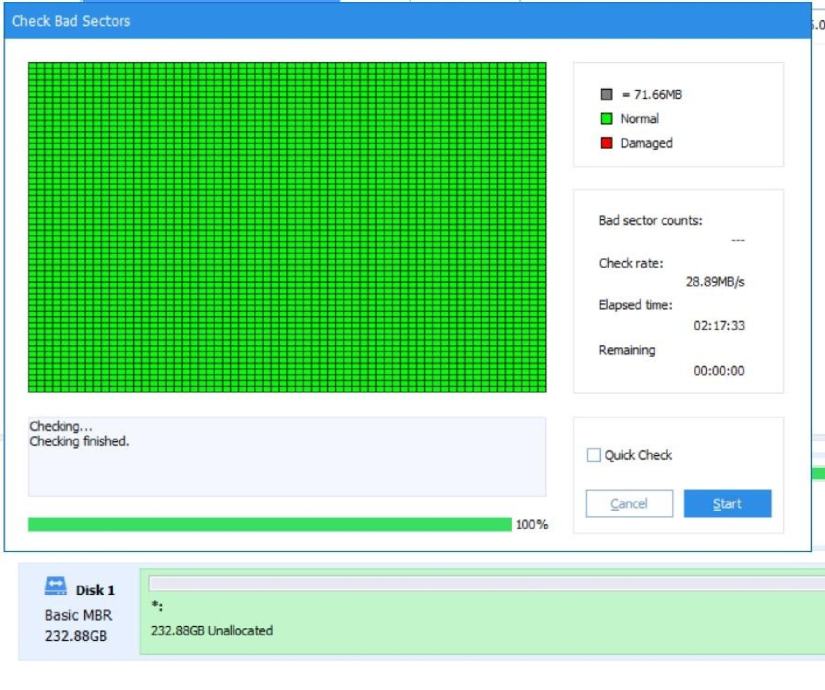Click the 'Normal' legend label
This screenshot has height=690, width=825.
639,118
